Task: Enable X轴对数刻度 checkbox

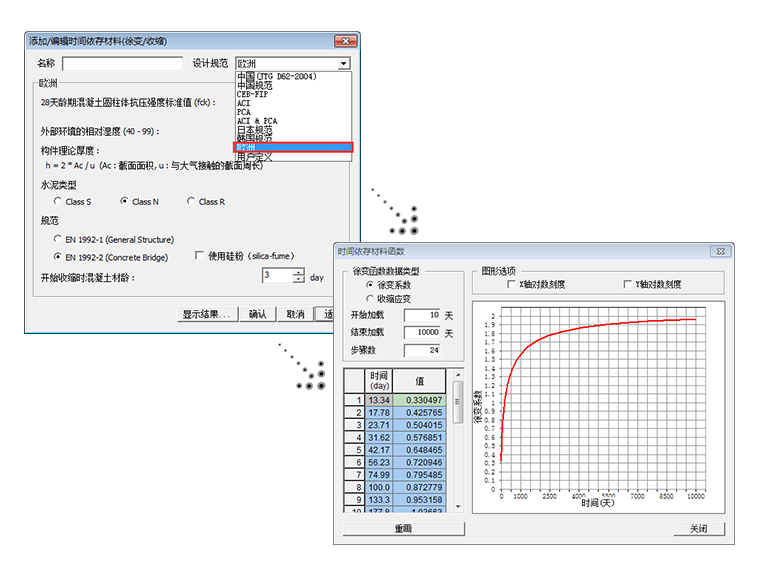Action: (x=510, y=284)
